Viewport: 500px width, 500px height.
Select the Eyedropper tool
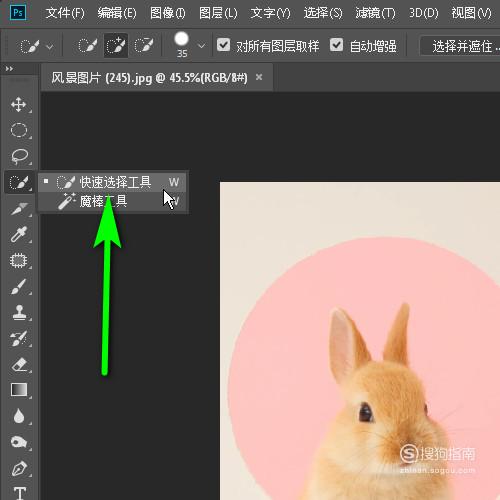[x=19, y=234]
